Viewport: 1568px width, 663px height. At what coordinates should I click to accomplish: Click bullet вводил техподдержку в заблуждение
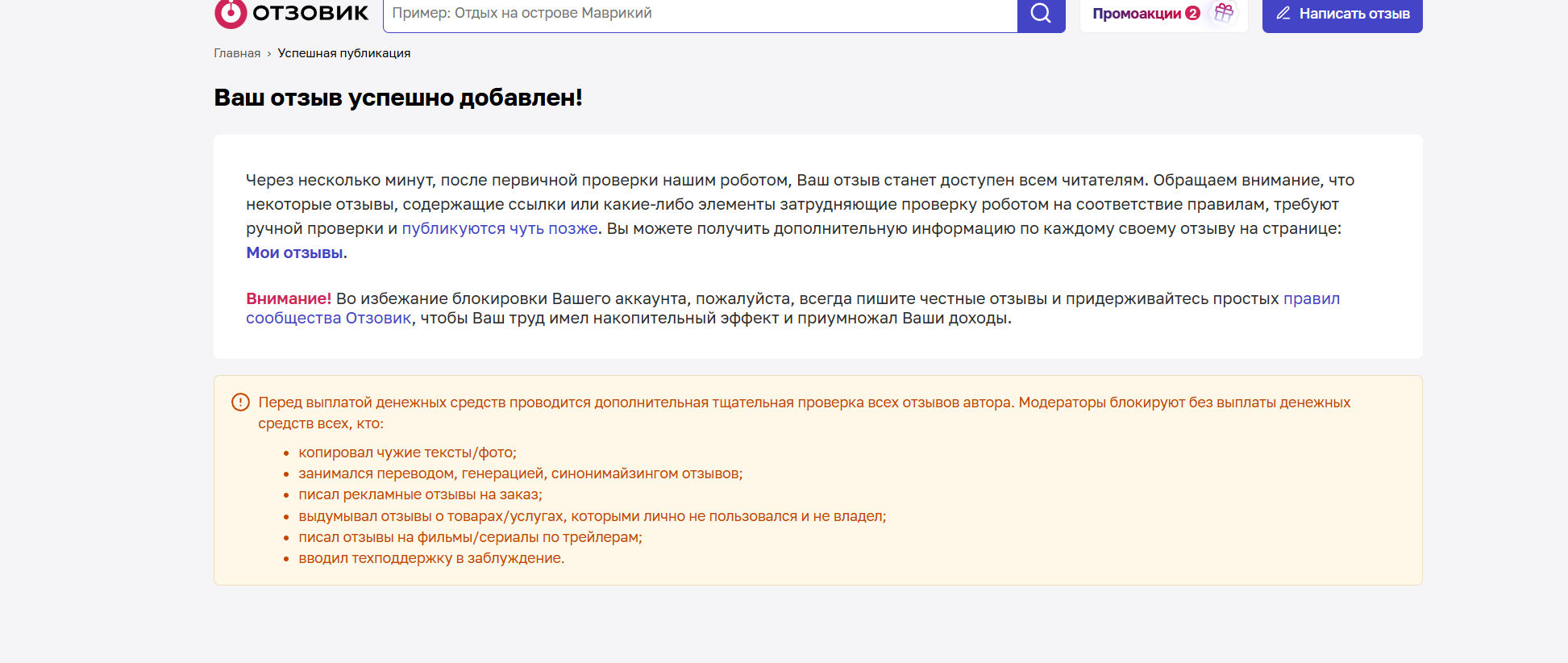point(431,558)
